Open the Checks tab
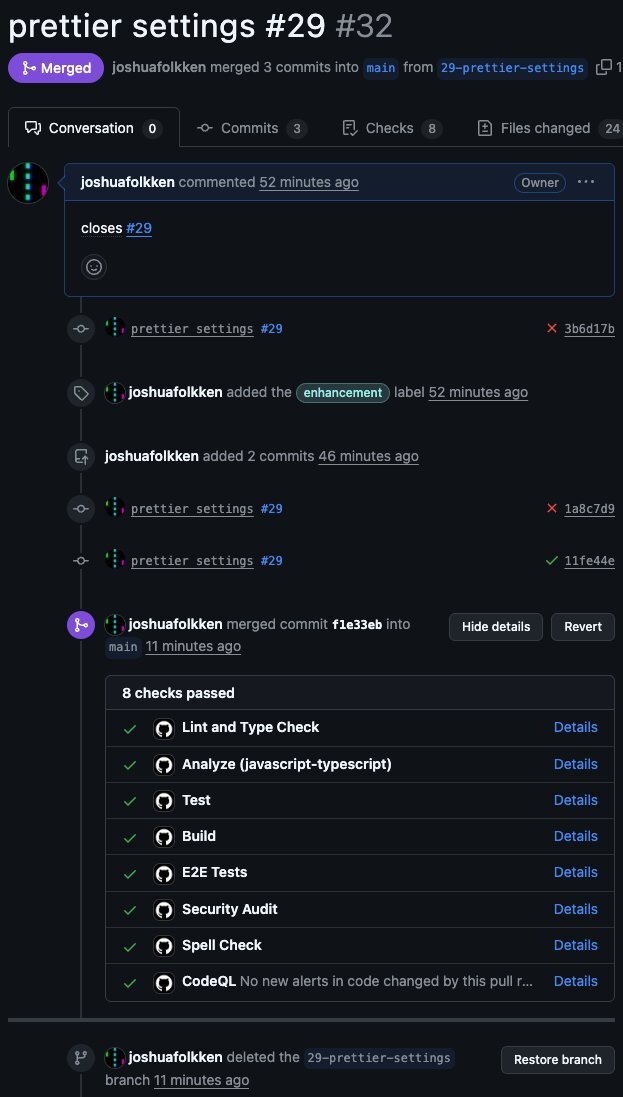The image size is (623, 1097). [391, 128]
